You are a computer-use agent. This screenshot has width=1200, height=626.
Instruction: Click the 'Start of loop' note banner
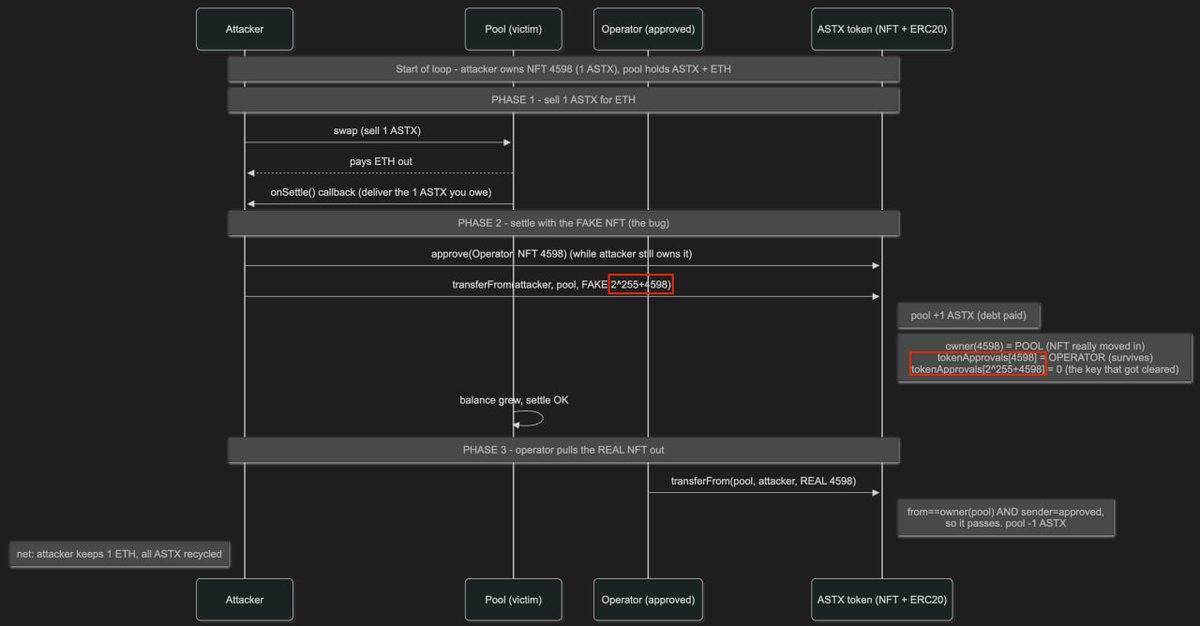tap(564, 69)
